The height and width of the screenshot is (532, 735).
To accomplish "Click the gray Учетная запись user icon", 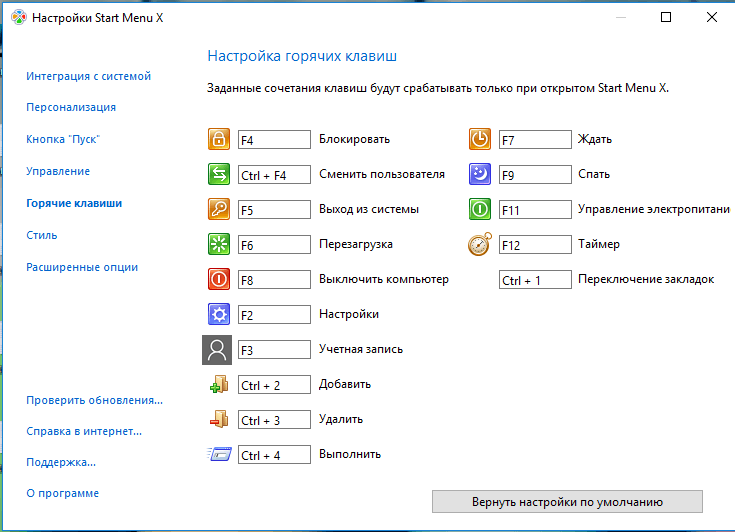I will (x=217, y=350).
